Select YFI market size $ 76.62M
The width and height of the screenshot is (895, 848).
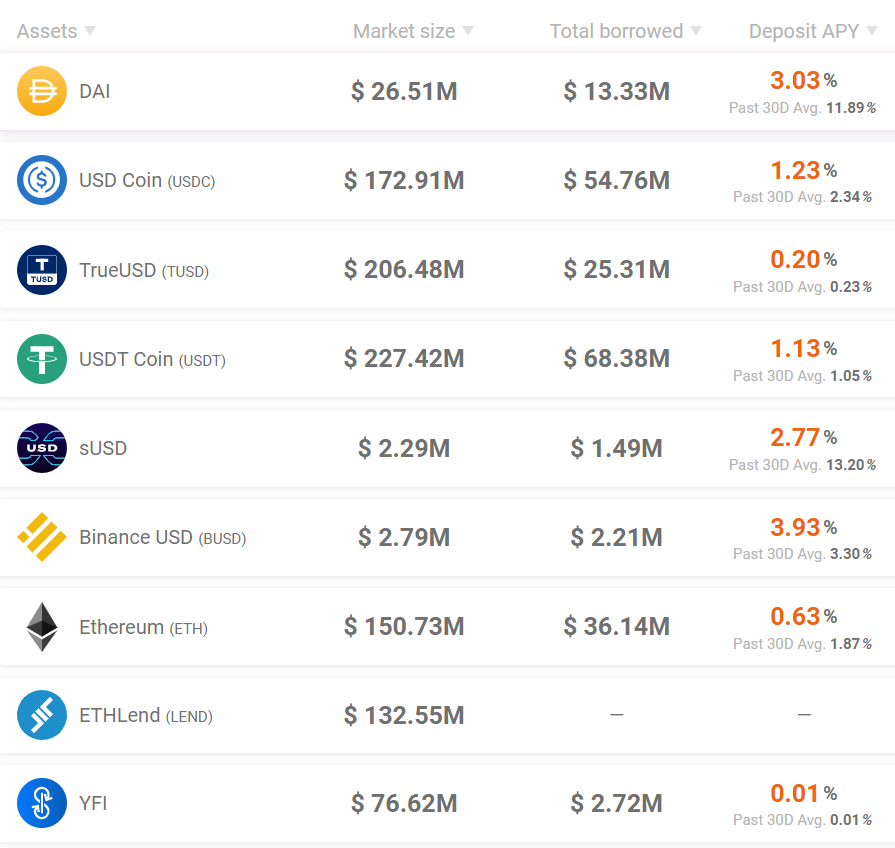click(x=404, y=803)
